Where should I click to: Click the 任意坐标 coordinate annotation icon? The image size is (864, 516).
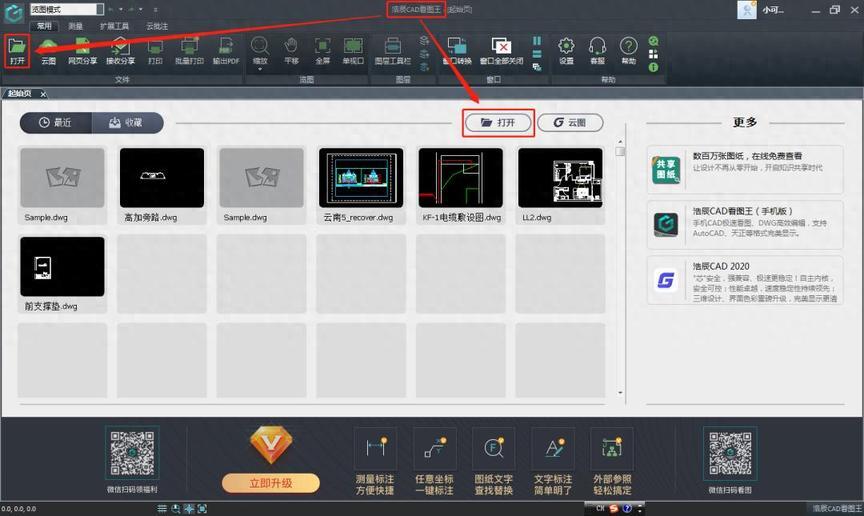[435, 448]
